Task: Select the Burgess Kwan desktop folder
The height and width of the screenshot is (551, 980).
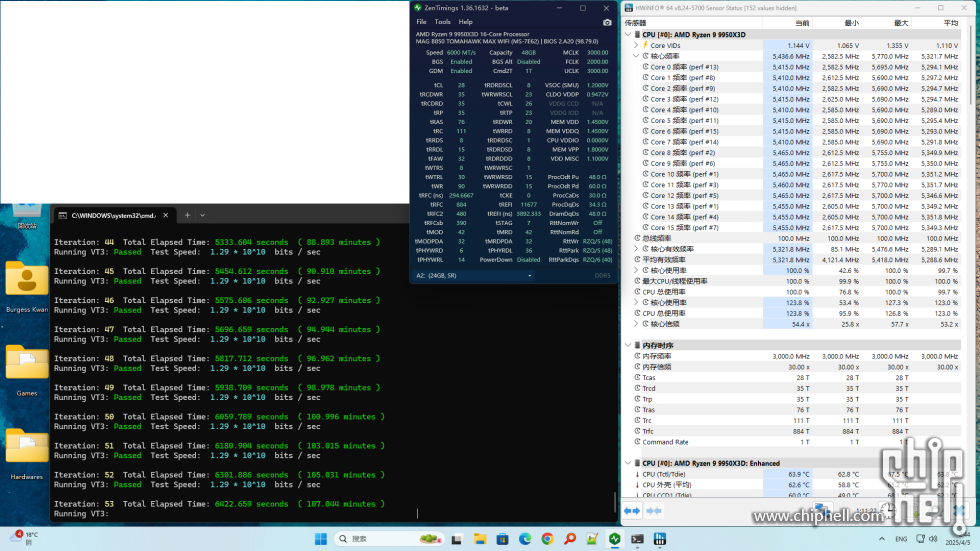Action: [27, 287]
